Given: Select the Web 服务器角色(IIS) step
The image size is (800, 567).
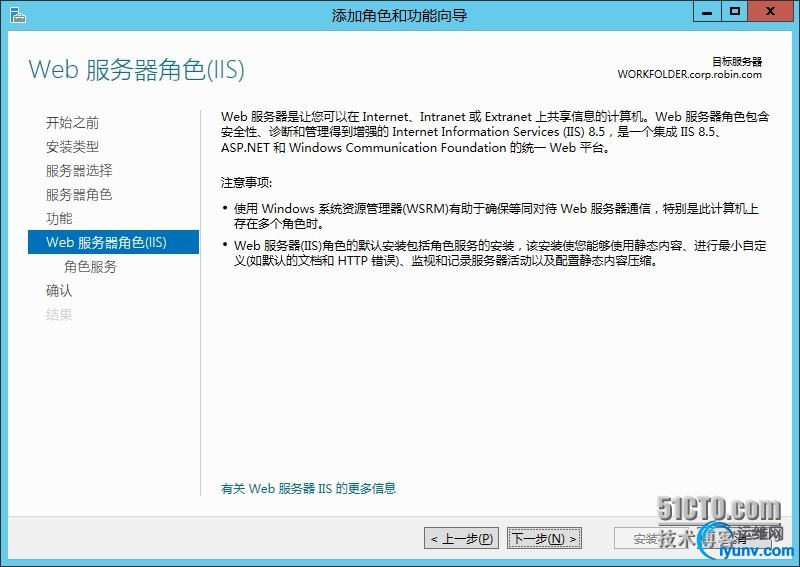Looking at the screenshot, I should point(113,242).
